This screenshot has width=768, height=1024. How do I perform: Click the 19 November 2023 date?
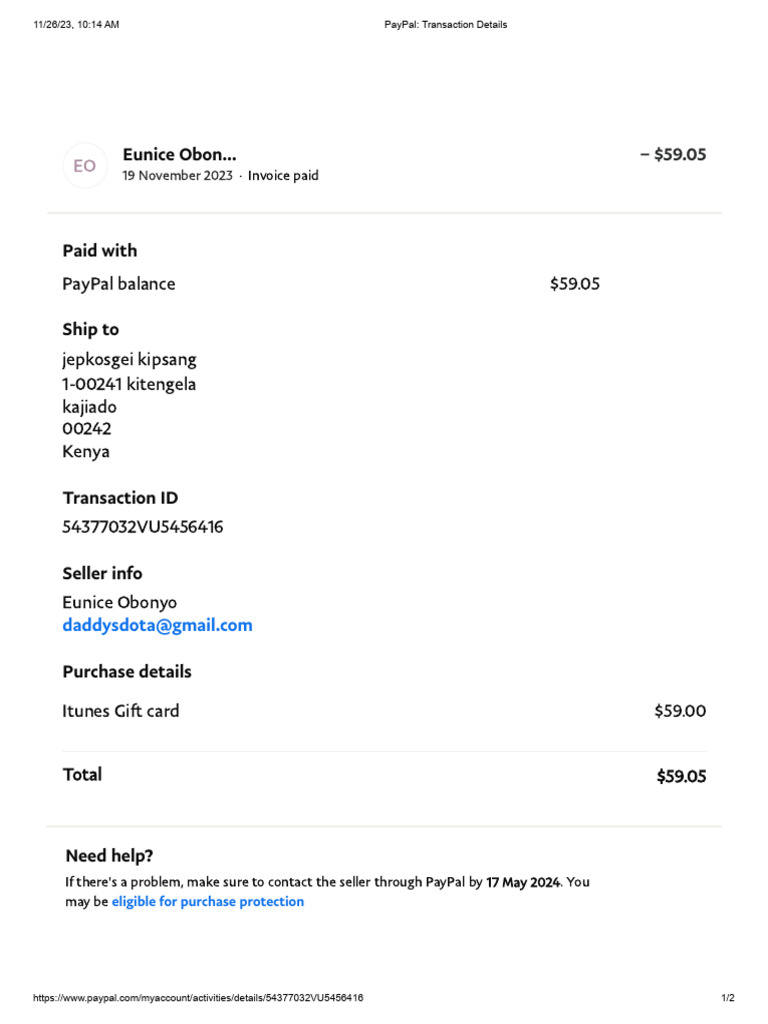point(177,176)
